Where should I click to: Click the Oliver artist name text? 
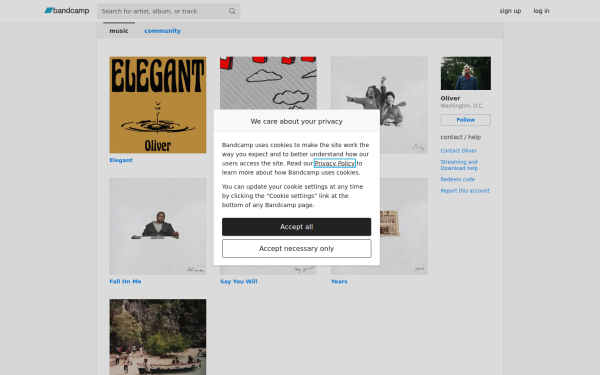pyautogui.click(x=450, y=98)
